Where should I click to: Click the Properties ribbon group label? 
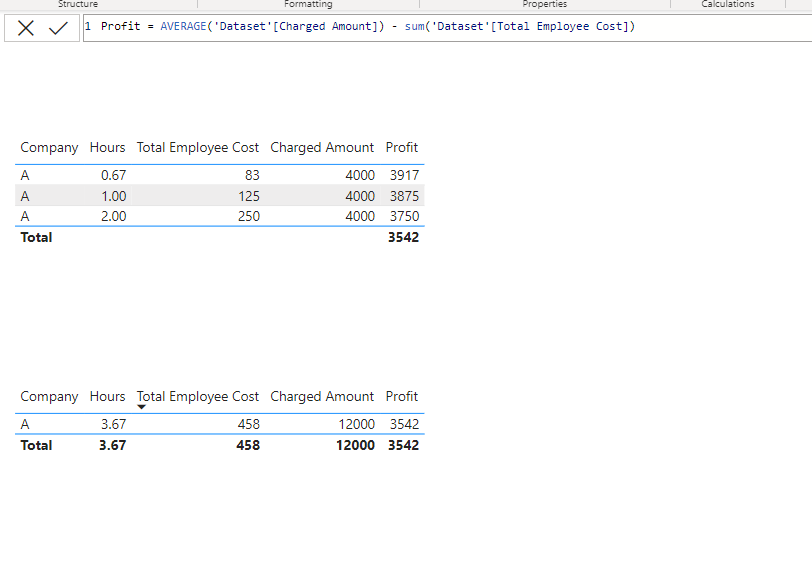pyautogui.click(x=545, y=4)
